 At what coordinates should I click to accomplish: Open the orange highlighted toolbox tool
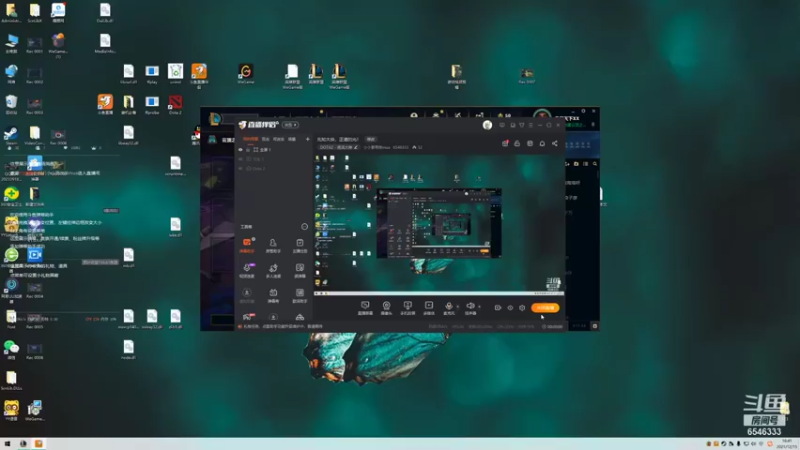(247, 244)
